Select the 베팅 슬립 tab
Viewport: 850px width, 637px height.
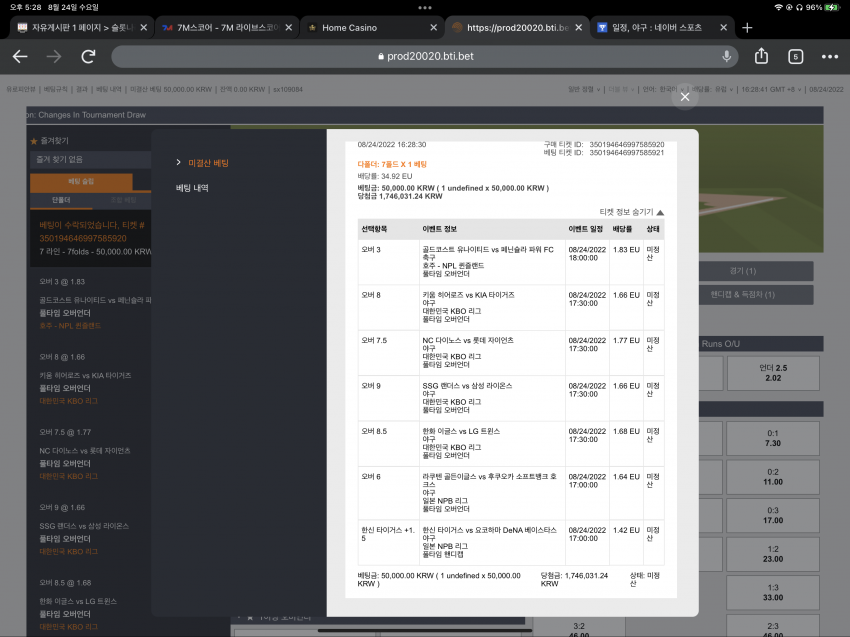coord(81,182)
